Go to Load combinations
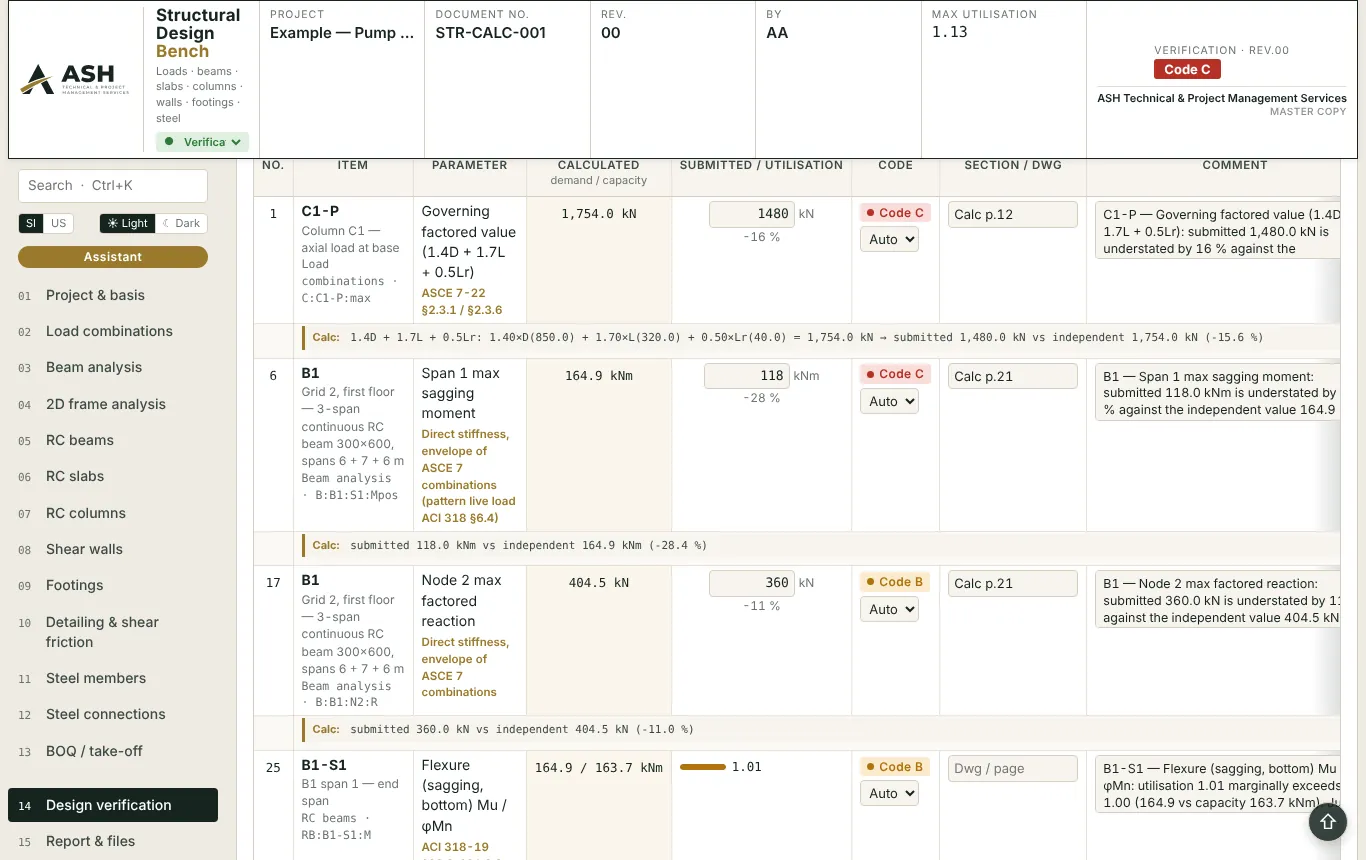This screenshot has height=860, width=1366. pyautogui.click(x=113, y=331)
